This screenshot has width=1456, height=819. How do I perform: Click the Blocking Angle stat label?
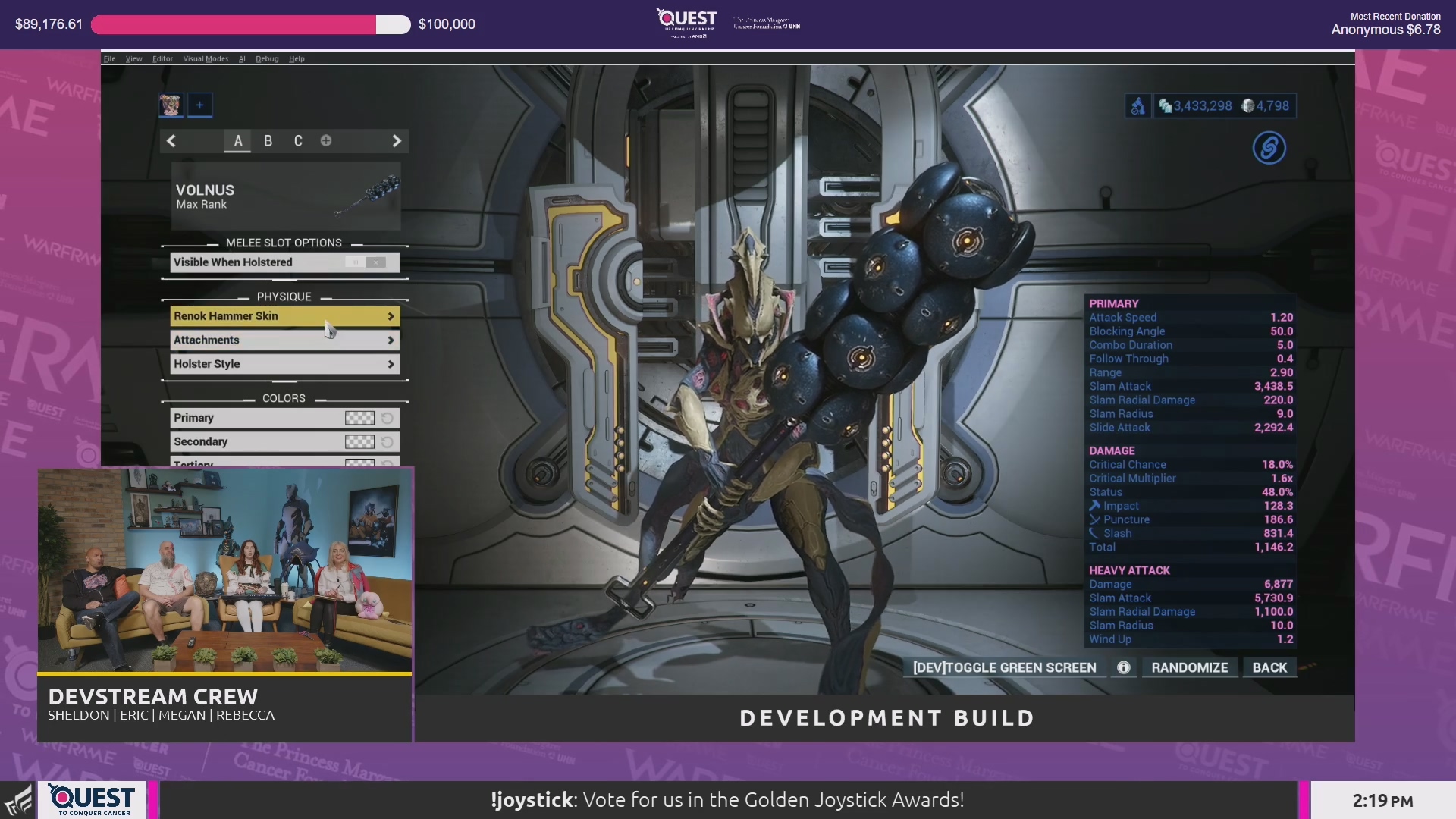coord(1127,331)
